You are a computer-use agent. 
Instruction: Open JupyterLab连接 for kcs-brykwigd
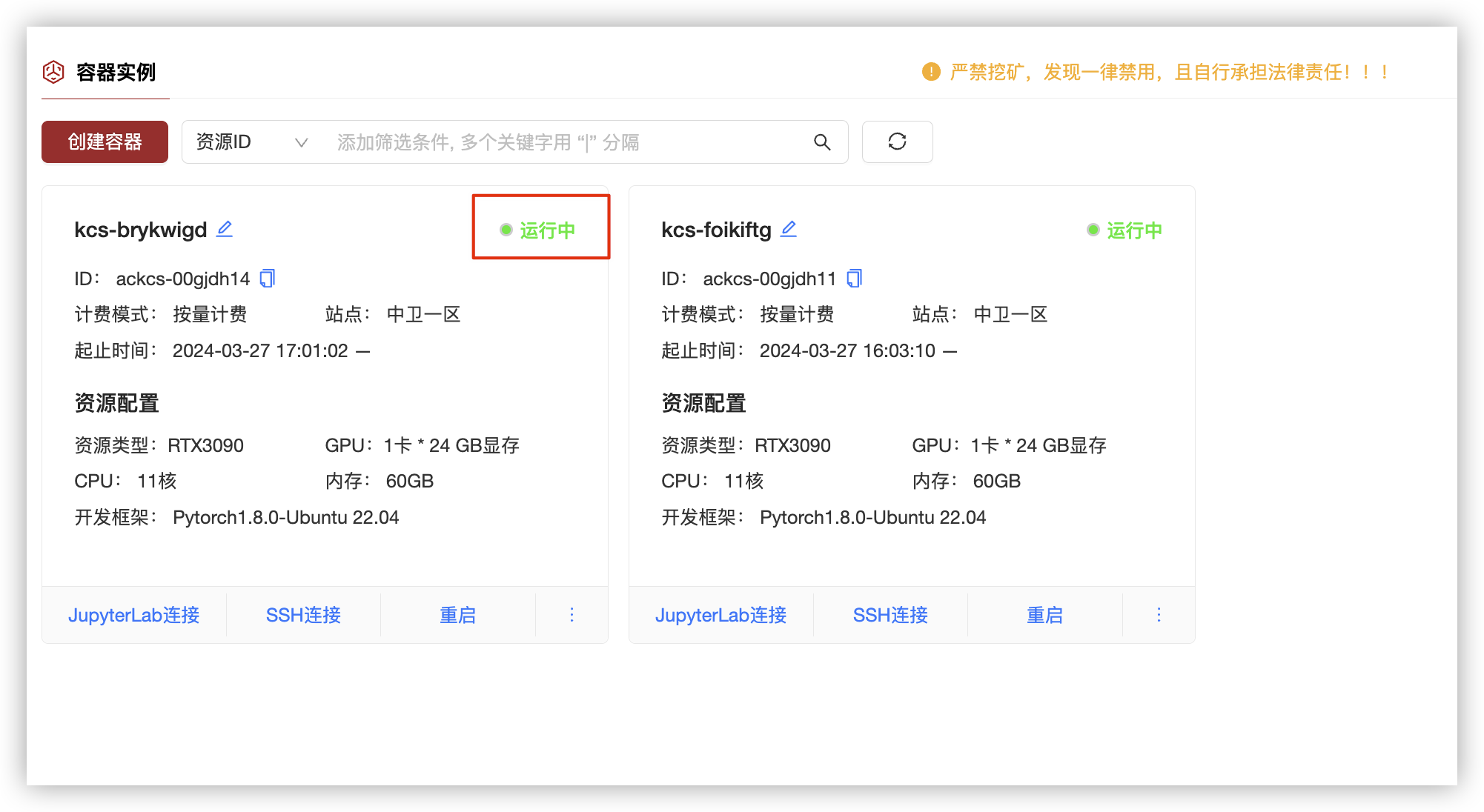[134, 615]
